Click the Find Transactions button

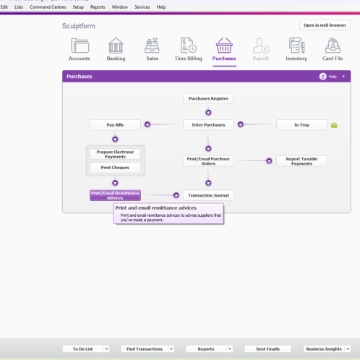click(x=144, y=349)
